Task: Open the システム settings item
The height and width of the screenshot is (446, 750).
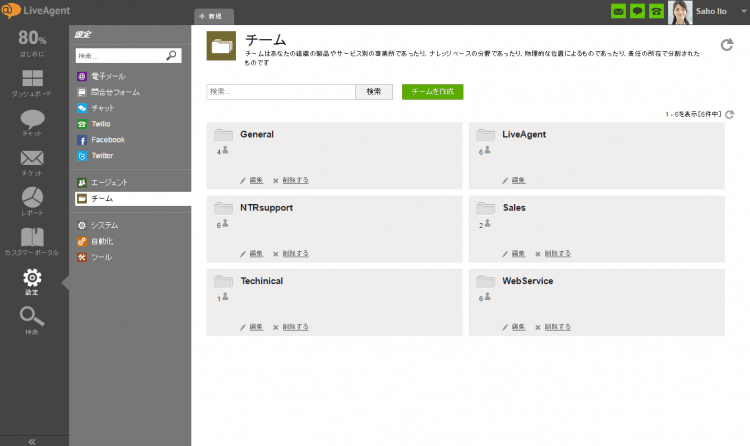Action: pyautogui.click(x=98, y=225)
